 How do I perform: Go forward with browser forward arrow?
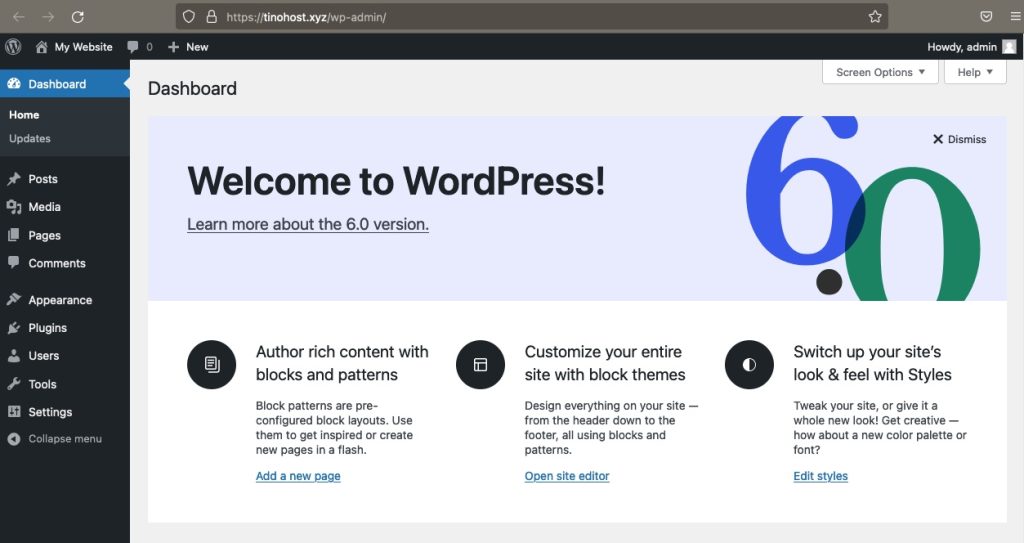tap(48, 17)
